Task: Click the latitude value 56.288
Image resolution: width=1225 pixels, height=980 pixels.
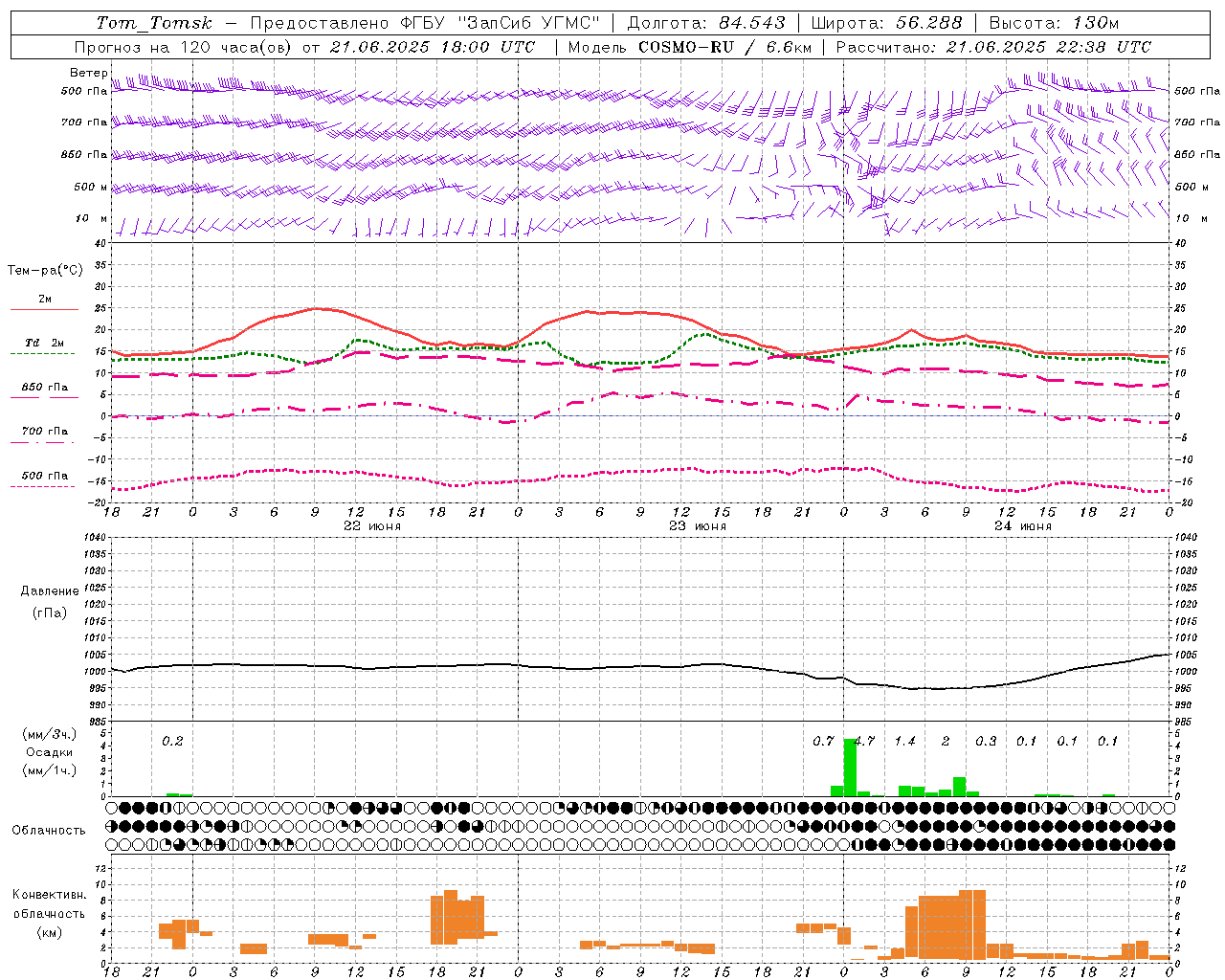Action: click(x=929, y=23)
